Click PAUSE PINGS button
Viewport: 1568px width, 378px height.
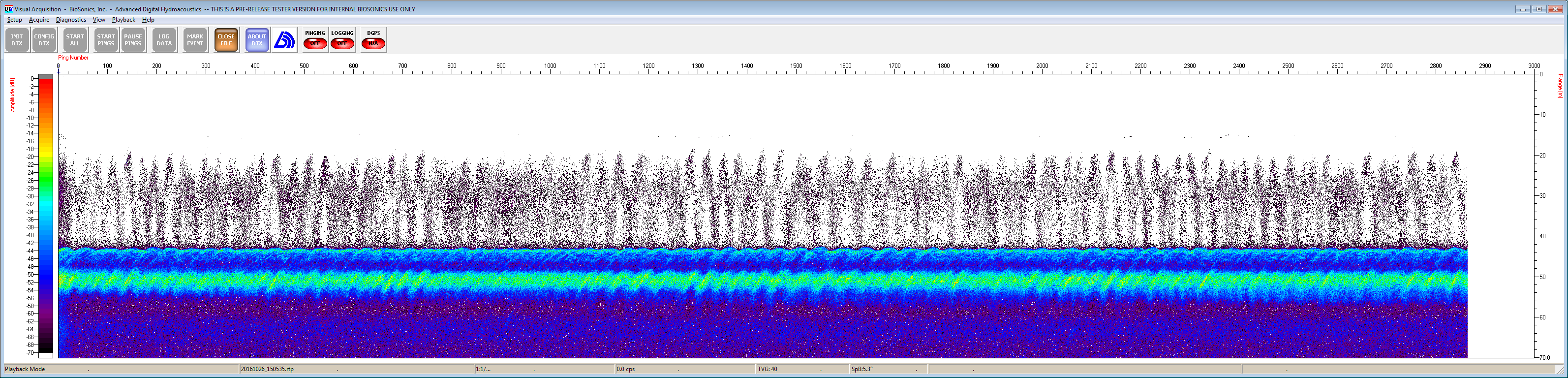coord(133,40)
